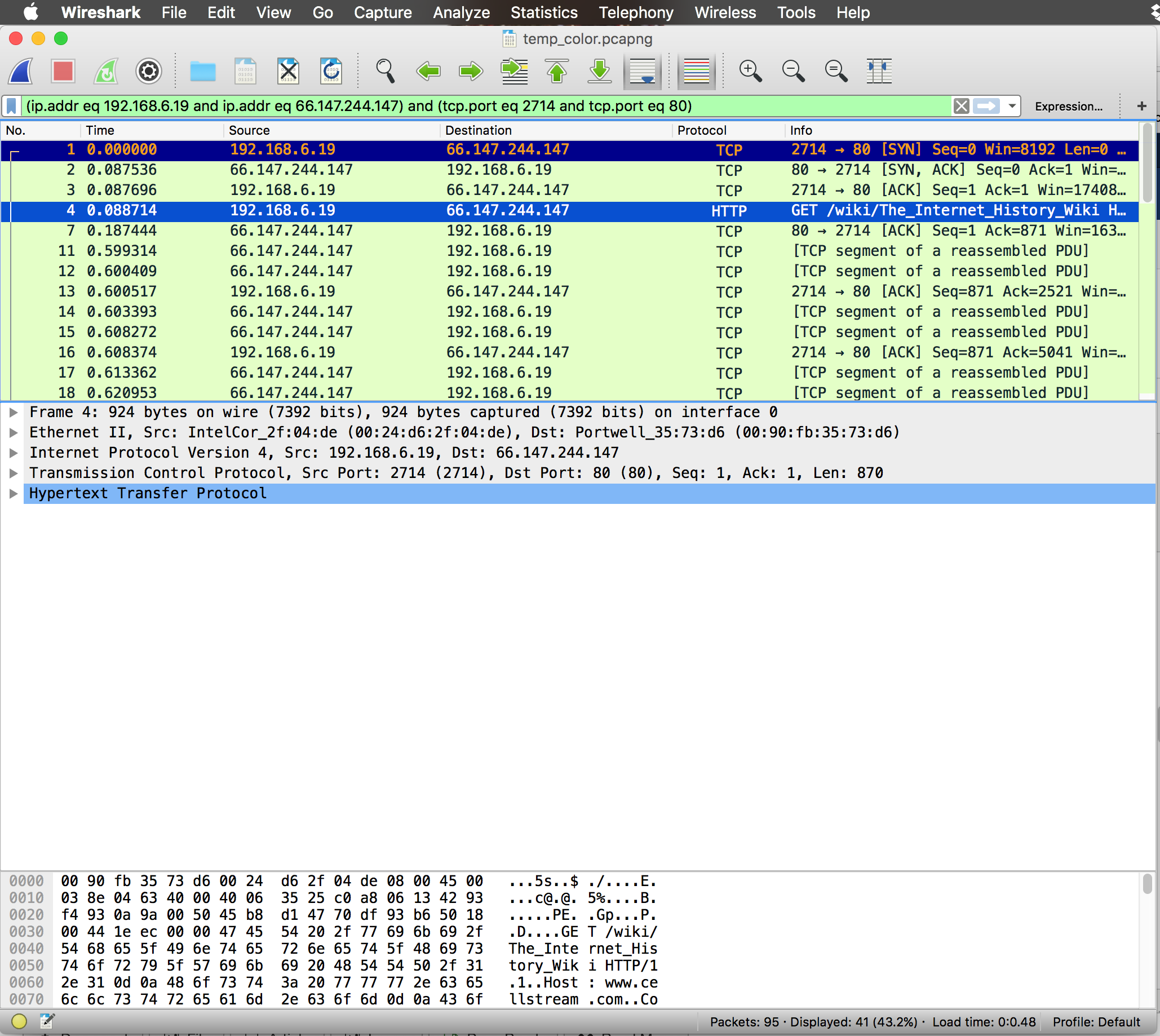Open the Expression builder
The height and width of the screenshot is (1036, 1160).
1069,106
